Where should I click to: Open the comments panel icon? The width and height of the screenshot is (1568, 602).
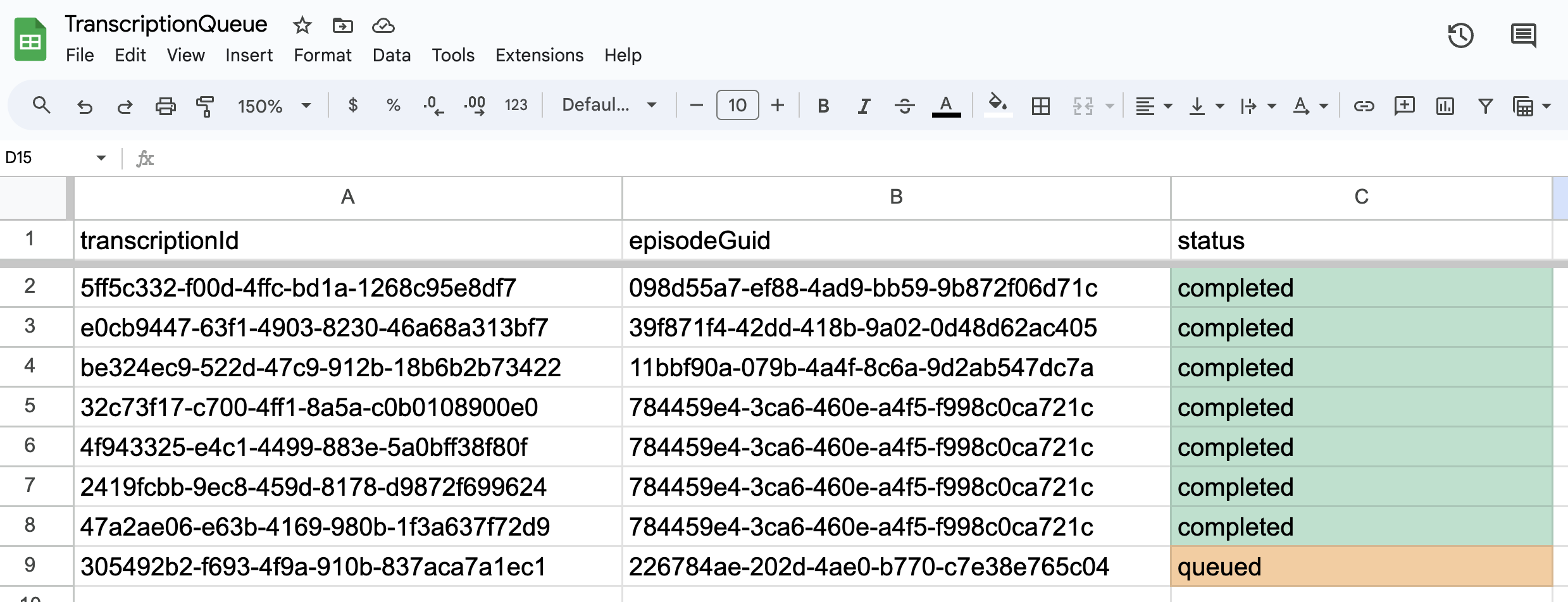(1522, 35)
